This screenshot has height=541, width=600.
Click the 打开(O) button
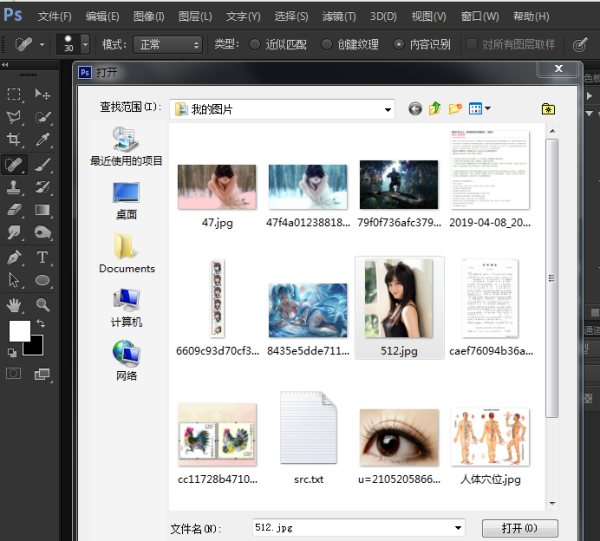tap(520, 528)
